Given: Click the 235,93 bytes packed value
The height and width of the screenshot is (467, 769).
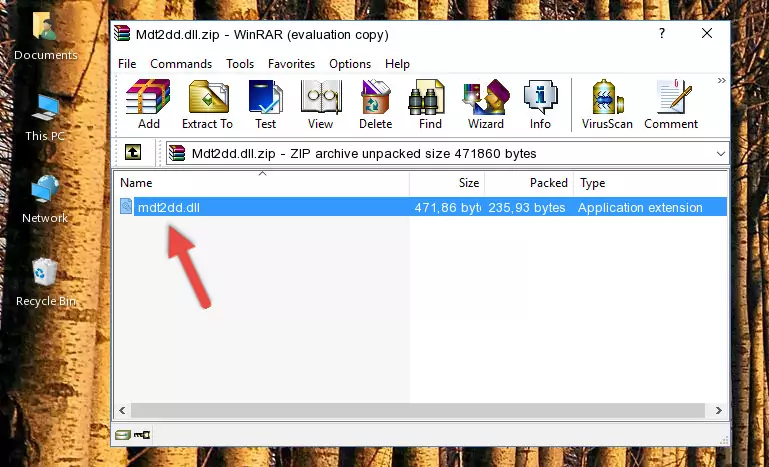Looking at the screenshot, I should (x=527, y=208).
